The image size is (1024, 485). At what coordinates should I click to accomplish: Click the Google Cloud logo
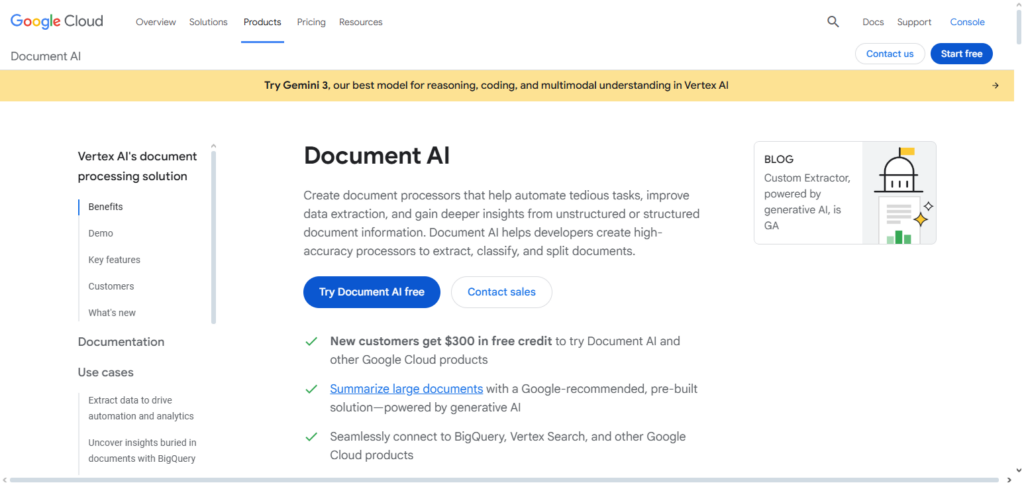57,22
